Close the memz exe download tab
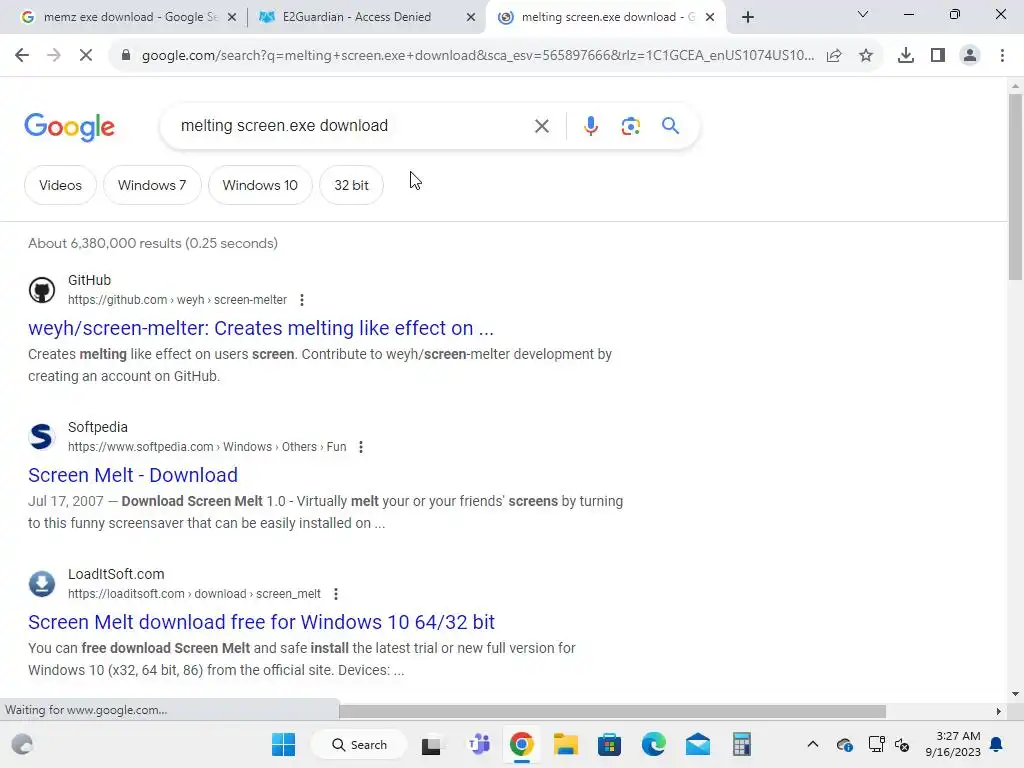Image resolution: width=1024 pixels, height=768 pixels. [232, 17]
